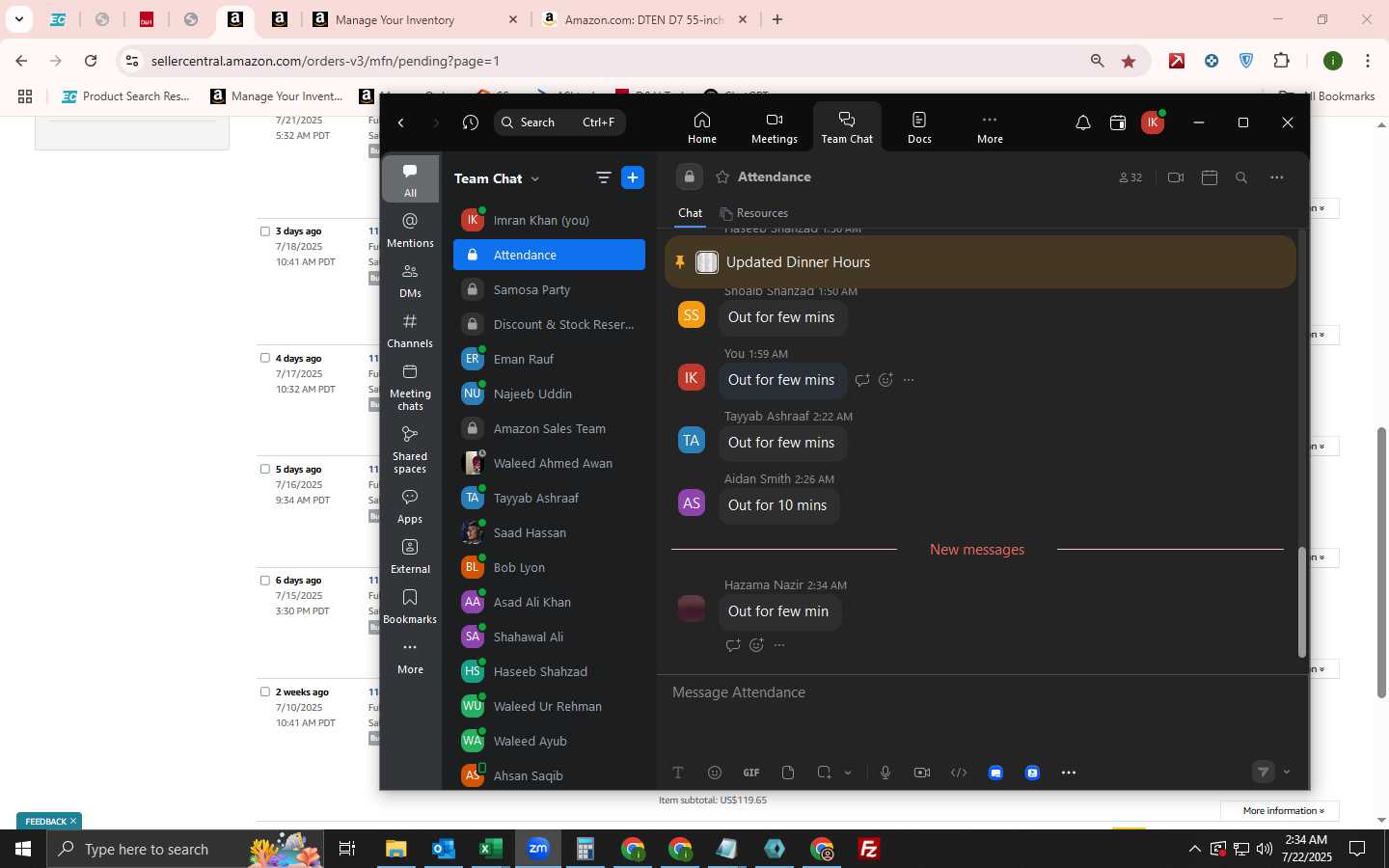Open Zoom notifications bell

tap(1083, 122)
